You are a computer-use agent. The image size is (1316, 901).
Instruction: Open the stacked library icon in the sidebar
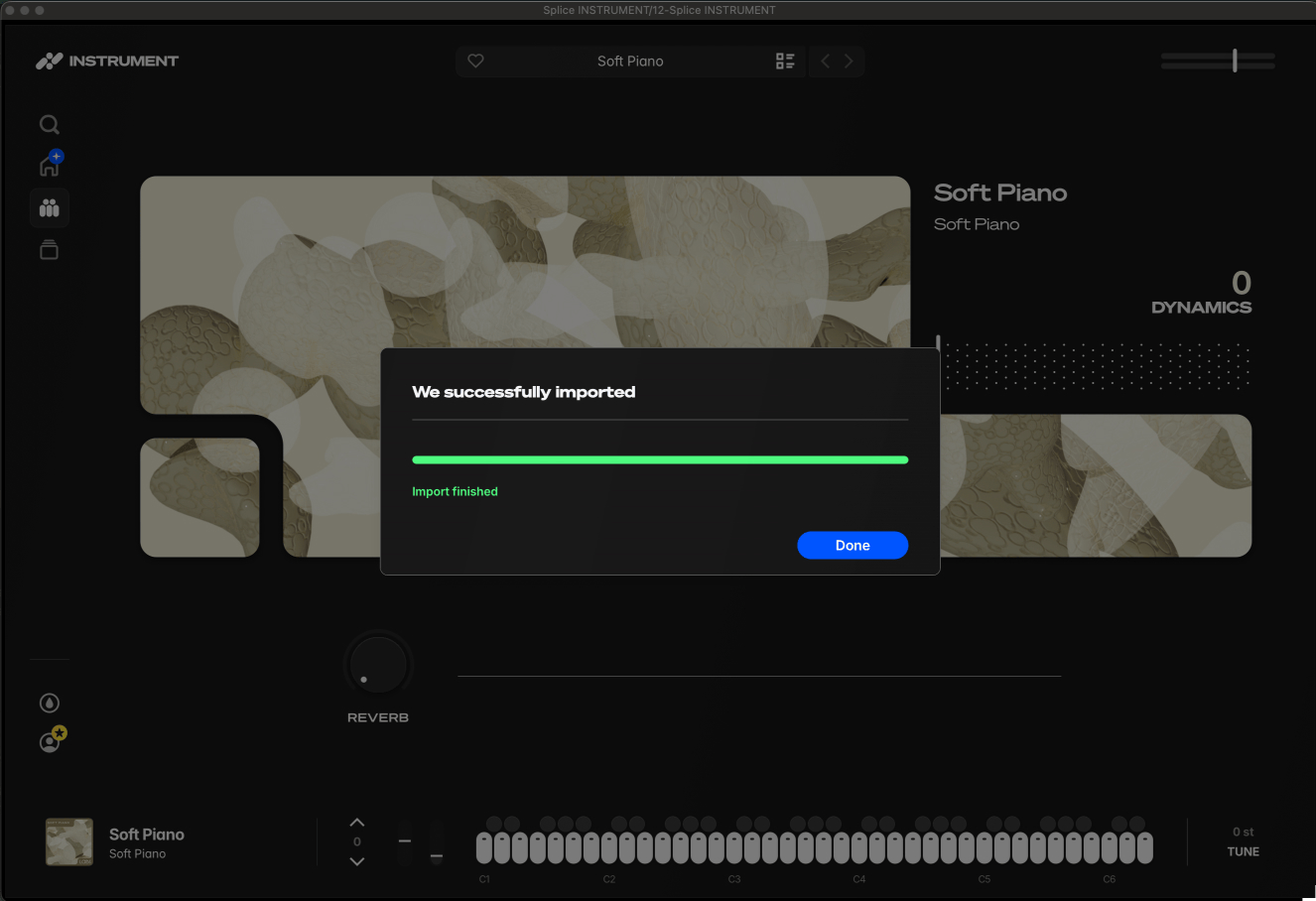(49, 250)
